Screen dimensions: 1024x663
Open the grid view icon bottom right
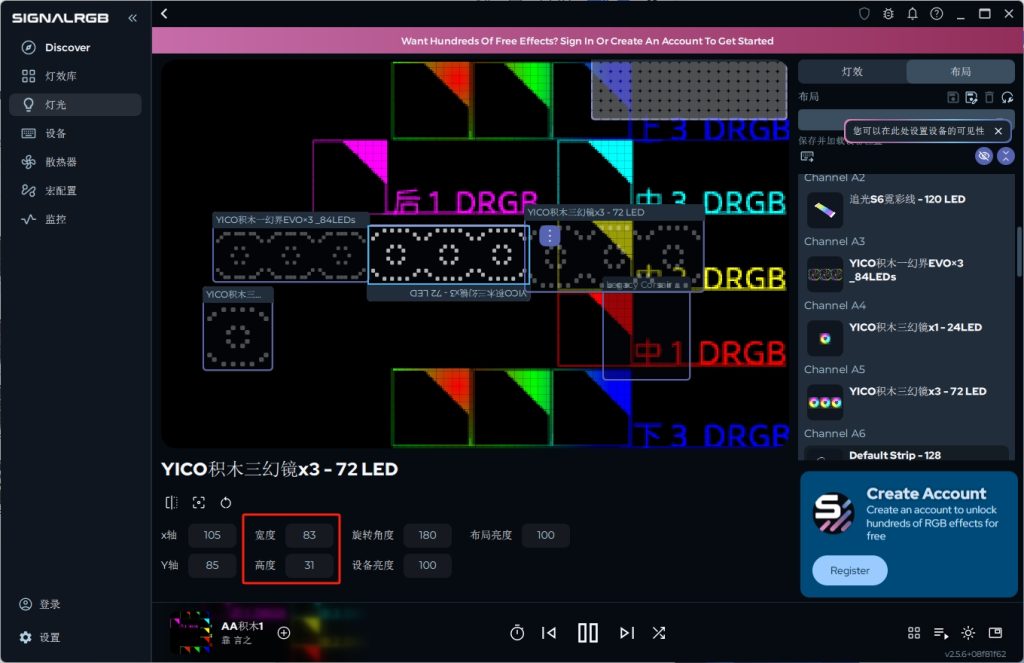pyautogui.click(x=914, y=632)
